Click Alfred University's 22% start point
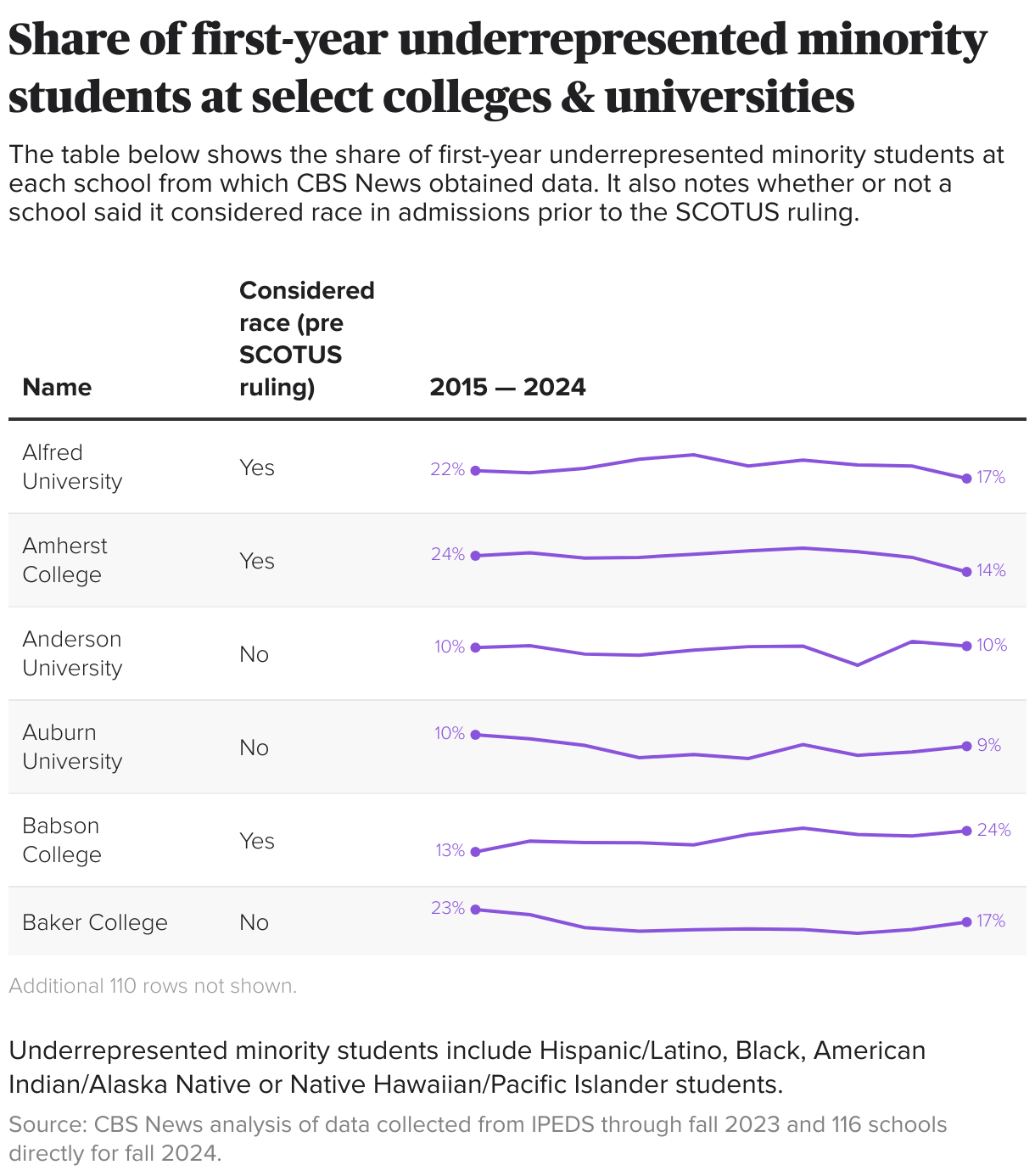Viewport: 1035px width, 1176px height. (475, 470)
